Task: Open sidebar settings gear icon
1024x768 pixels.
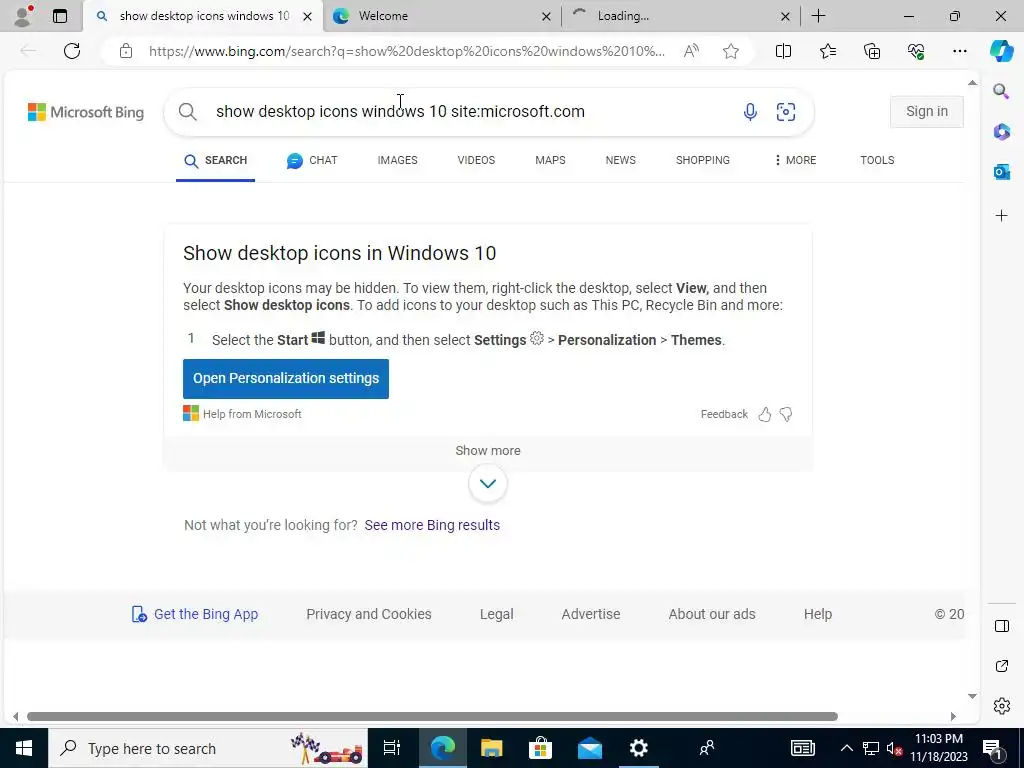Action: pos(1001,706)
